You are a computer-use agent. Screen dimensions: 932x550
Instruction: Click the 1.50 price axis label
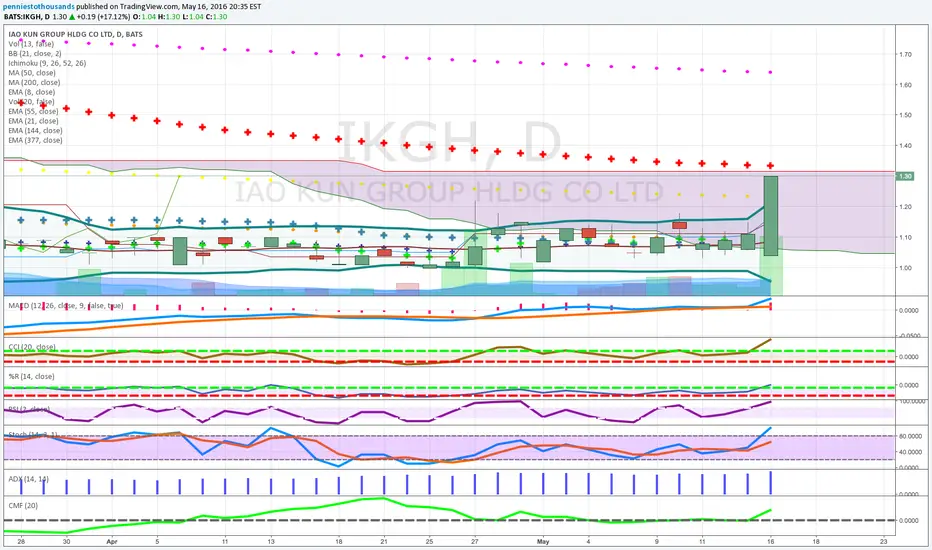[906, 115]
